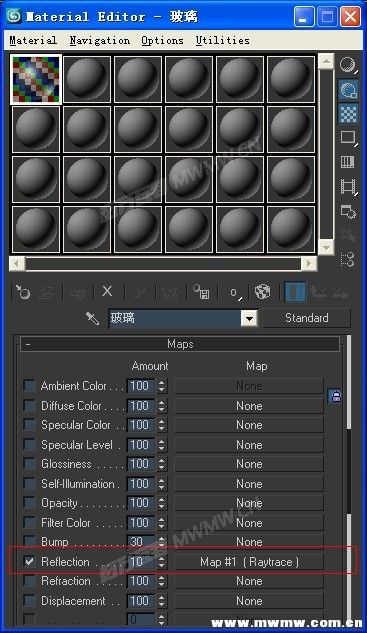Viewport: 367px width, 633px height.
Task: Toggle Show Map in Viewport cube icon
Action: tap(262, 292)
